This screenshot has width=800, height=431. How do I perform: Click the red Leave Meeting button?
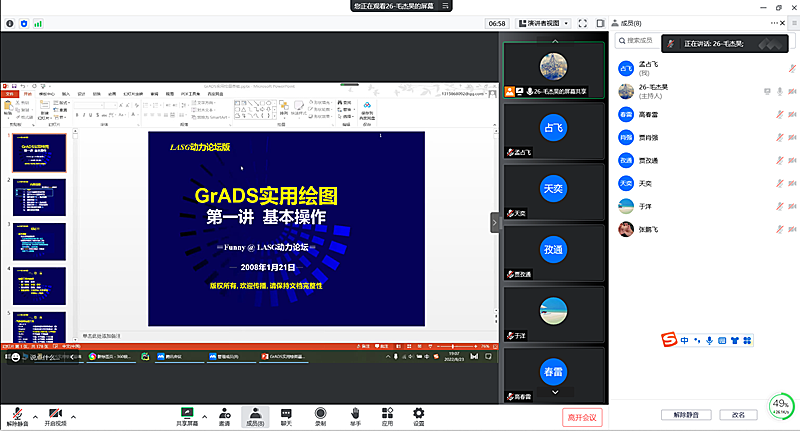click(582, 417)
